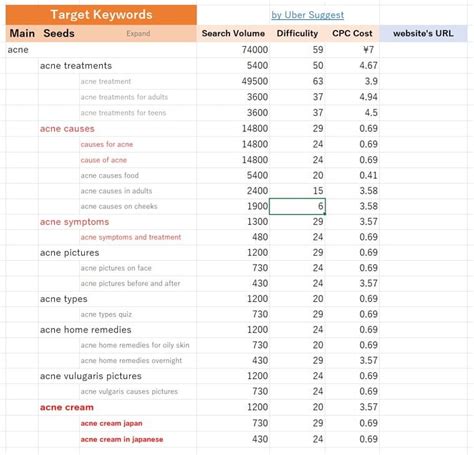This screenshot has height=455, width=474.
Task: Select the 'CPC Cost' column header
Action: (352, 33)
